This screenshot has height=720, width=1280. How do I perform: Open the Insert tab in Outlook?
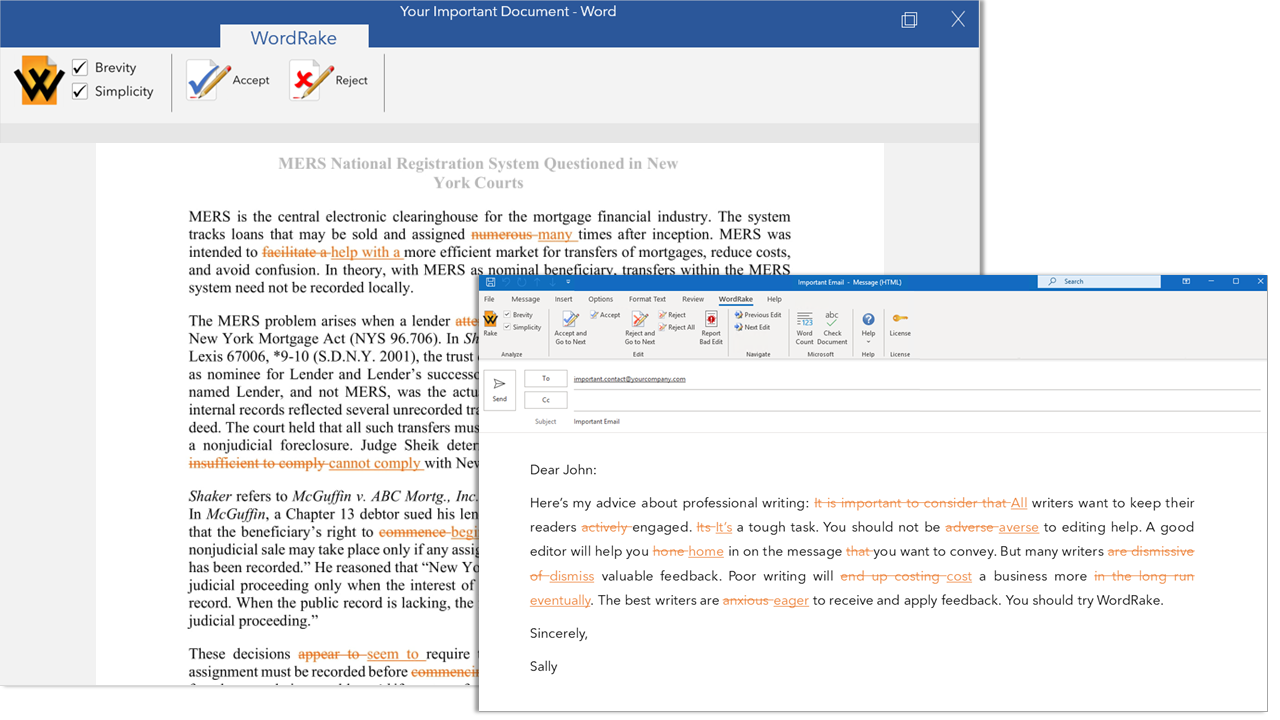coord(564,299)
